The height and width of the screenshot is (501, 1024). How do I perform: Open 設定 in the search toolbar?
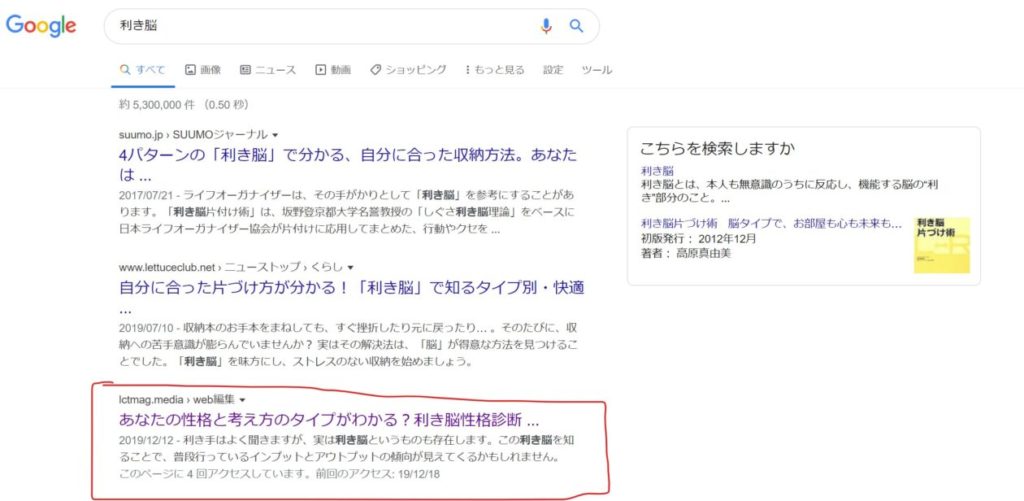pyautogui.click(x=553, y=70)
